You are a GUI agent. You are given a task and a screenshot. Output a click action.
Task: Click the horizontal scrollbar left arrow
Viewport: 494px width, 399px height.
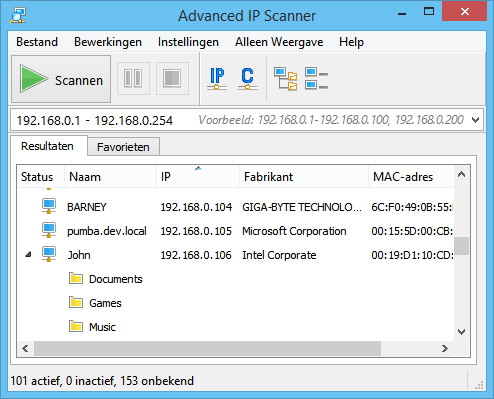pyautogui.click(x=25, y=349)
